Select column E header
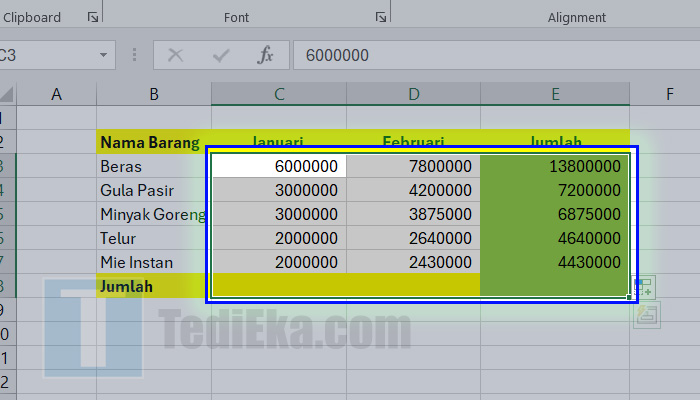Image resolution: width=700 pixels, height=400 pixels. coord(555,94)
